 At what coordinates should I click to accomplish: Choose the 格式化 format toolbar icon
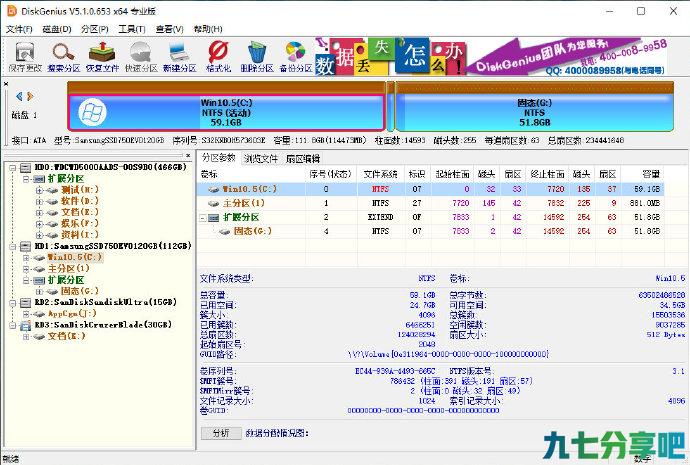[x=218, y=57]
